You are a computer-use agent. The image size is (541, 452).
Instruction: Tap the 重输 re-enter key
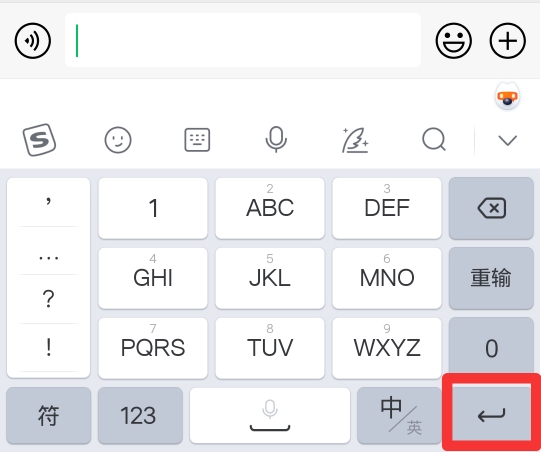coord(491,278)
